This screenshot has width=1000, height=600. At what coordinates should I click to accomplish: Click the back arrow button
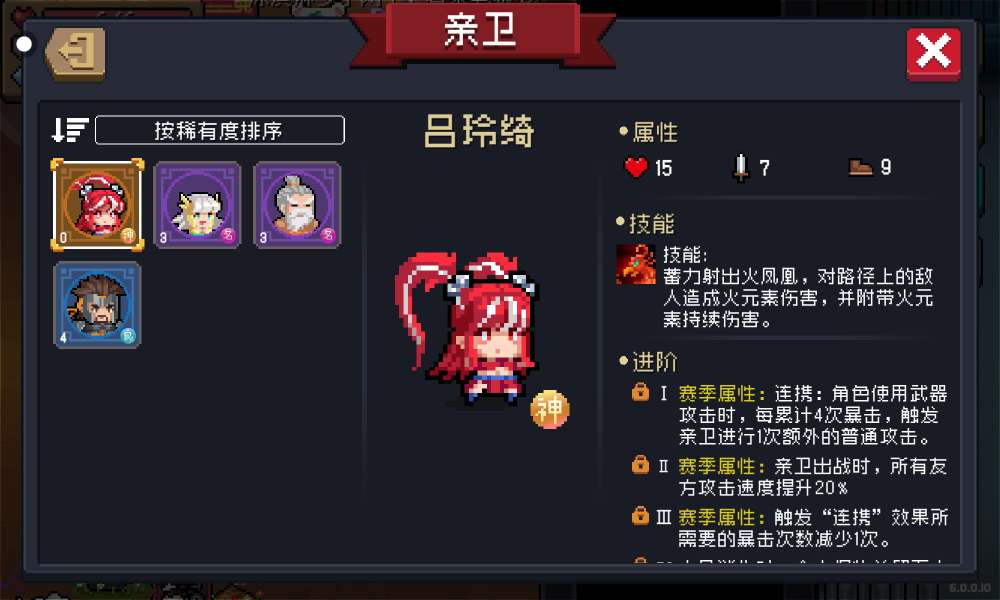point(76,54)
